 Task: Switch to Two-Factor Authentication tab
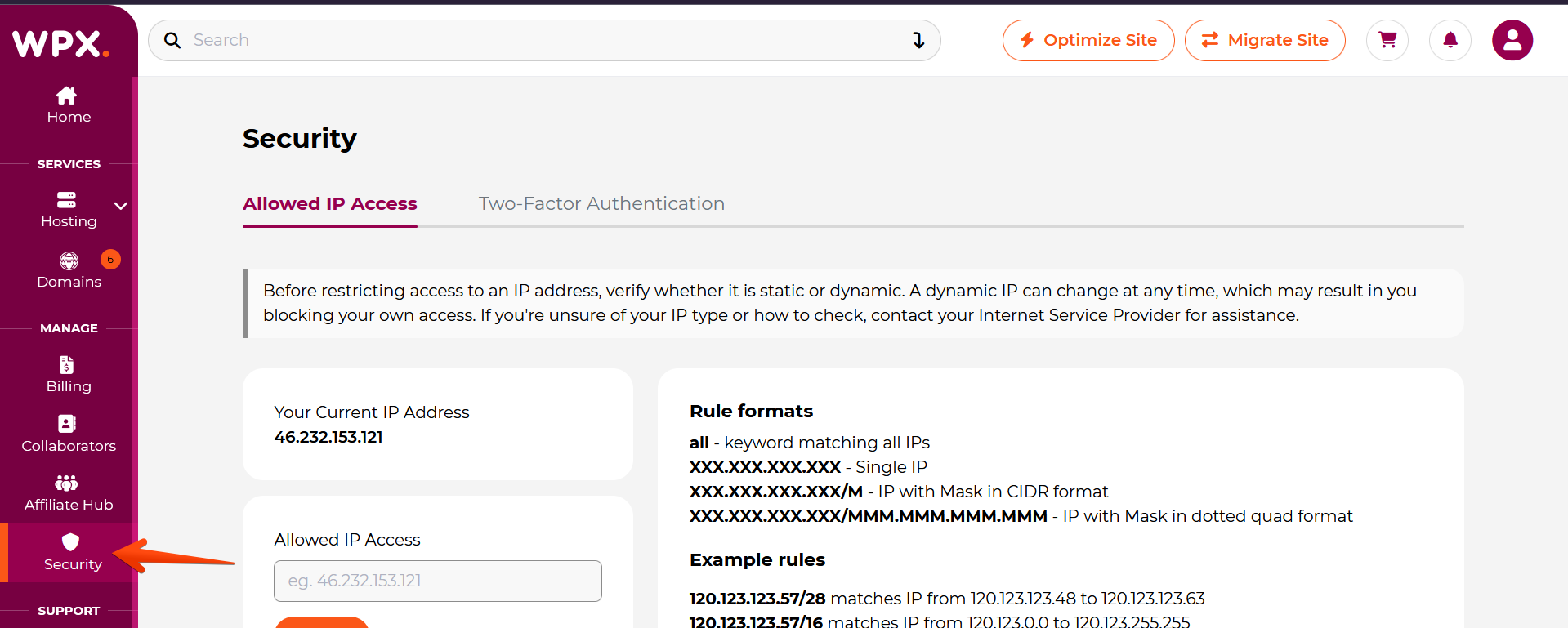click(601, 203)
